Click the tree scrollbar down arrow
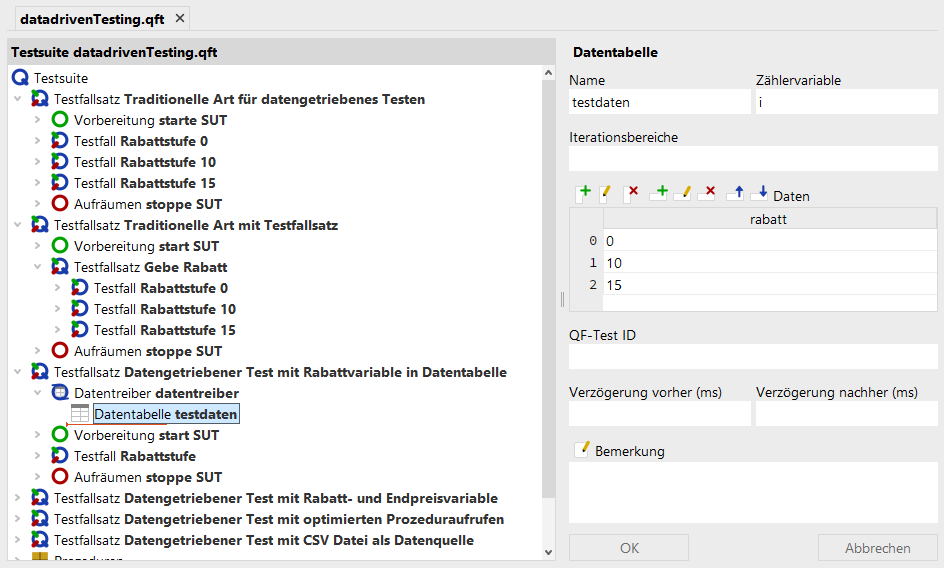Viewport: 944px width, 568px height. [x=548, y=551]
